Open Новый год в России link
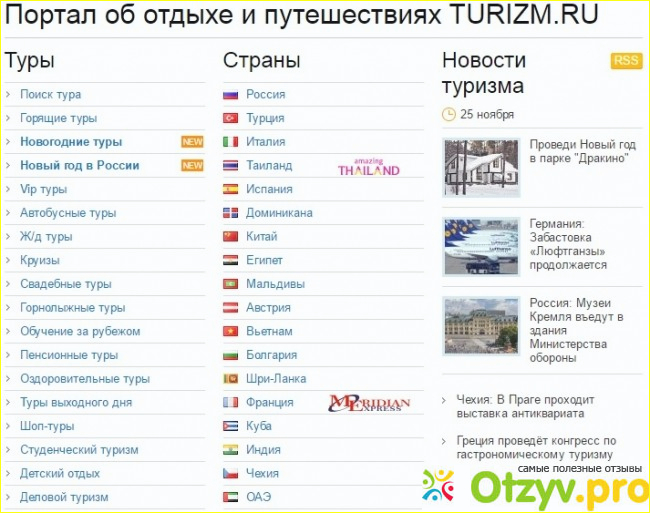The height and width of the screenshot is (513, 650). click(80, 165)
